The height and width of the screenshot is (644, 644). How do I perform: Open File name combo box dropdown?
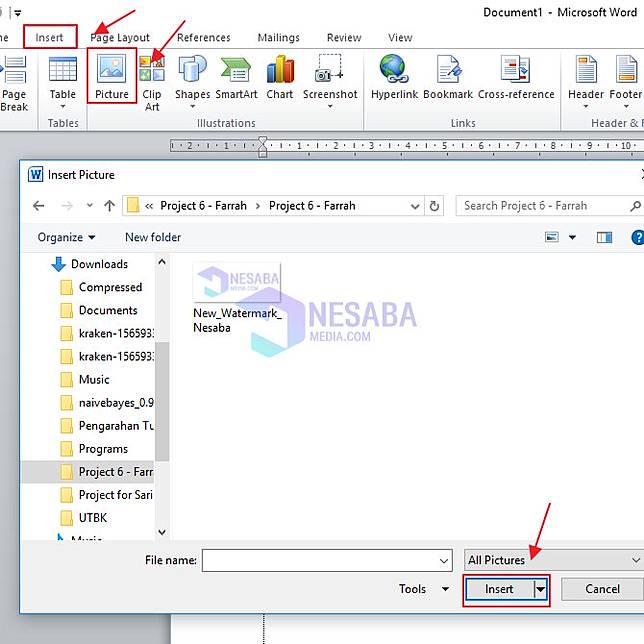[x=444, y=560]
